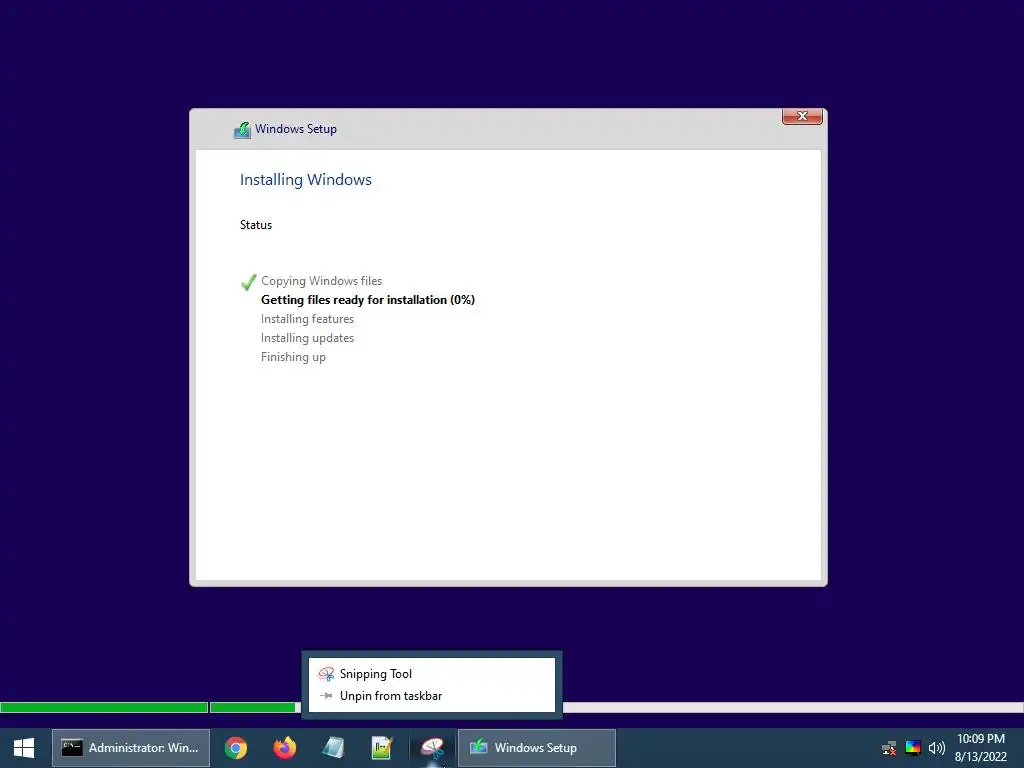Click the 'Finishing up' step
The width and height of the screenshot is (1024, 768).
click(293, 357)
